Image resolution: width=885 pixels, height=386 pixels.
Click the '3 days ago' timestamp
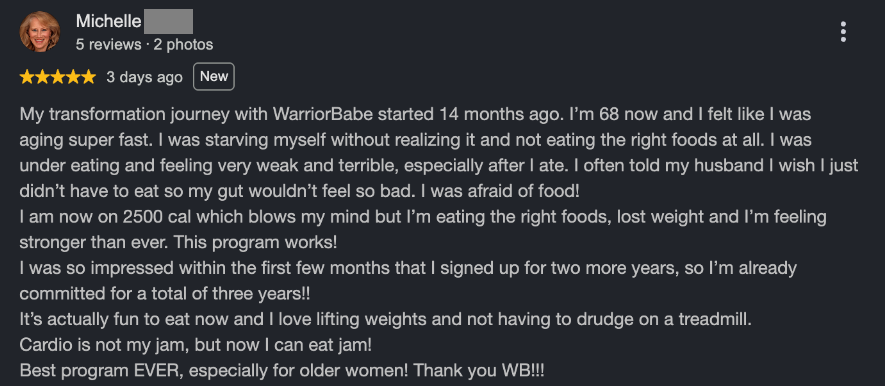pyautogui.click(x=144, y=77)
